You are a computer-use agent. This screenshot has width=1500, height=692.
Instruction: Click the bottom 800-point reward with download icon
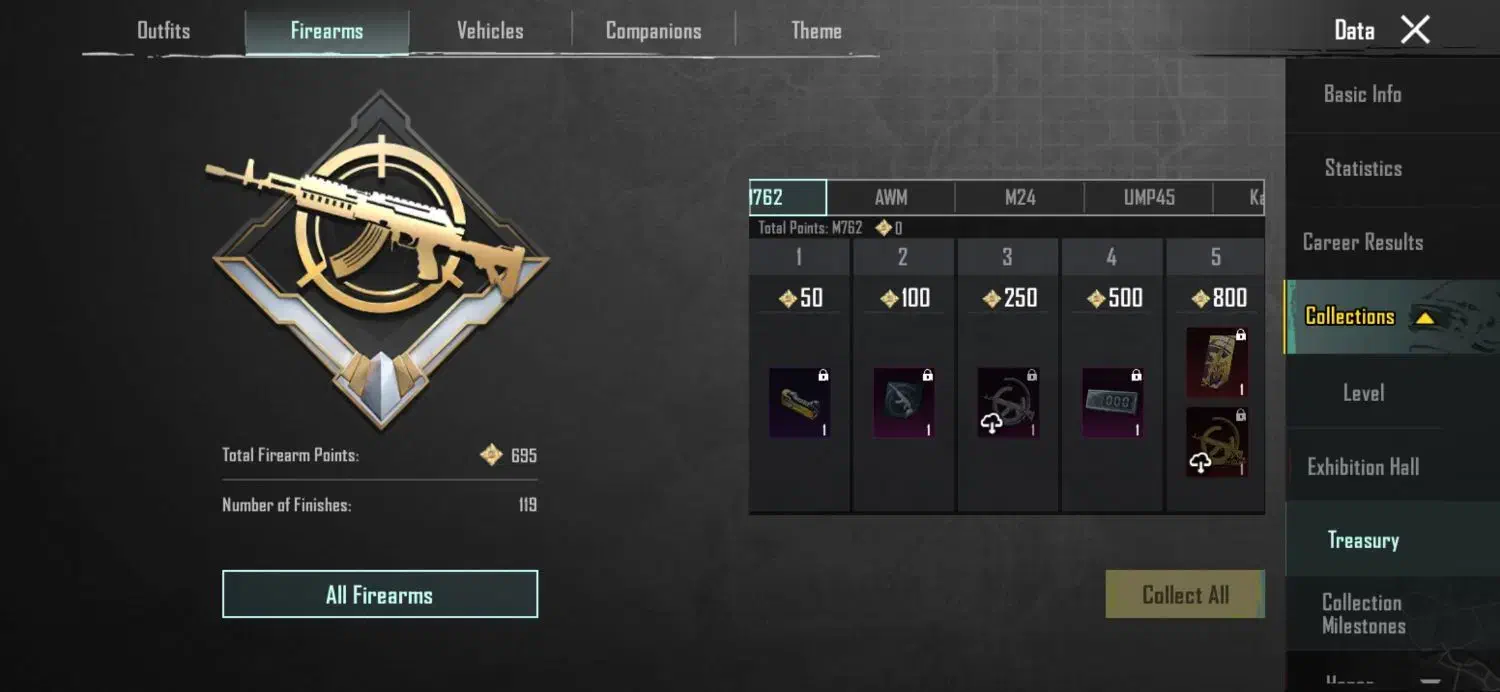coord(1217,441)
